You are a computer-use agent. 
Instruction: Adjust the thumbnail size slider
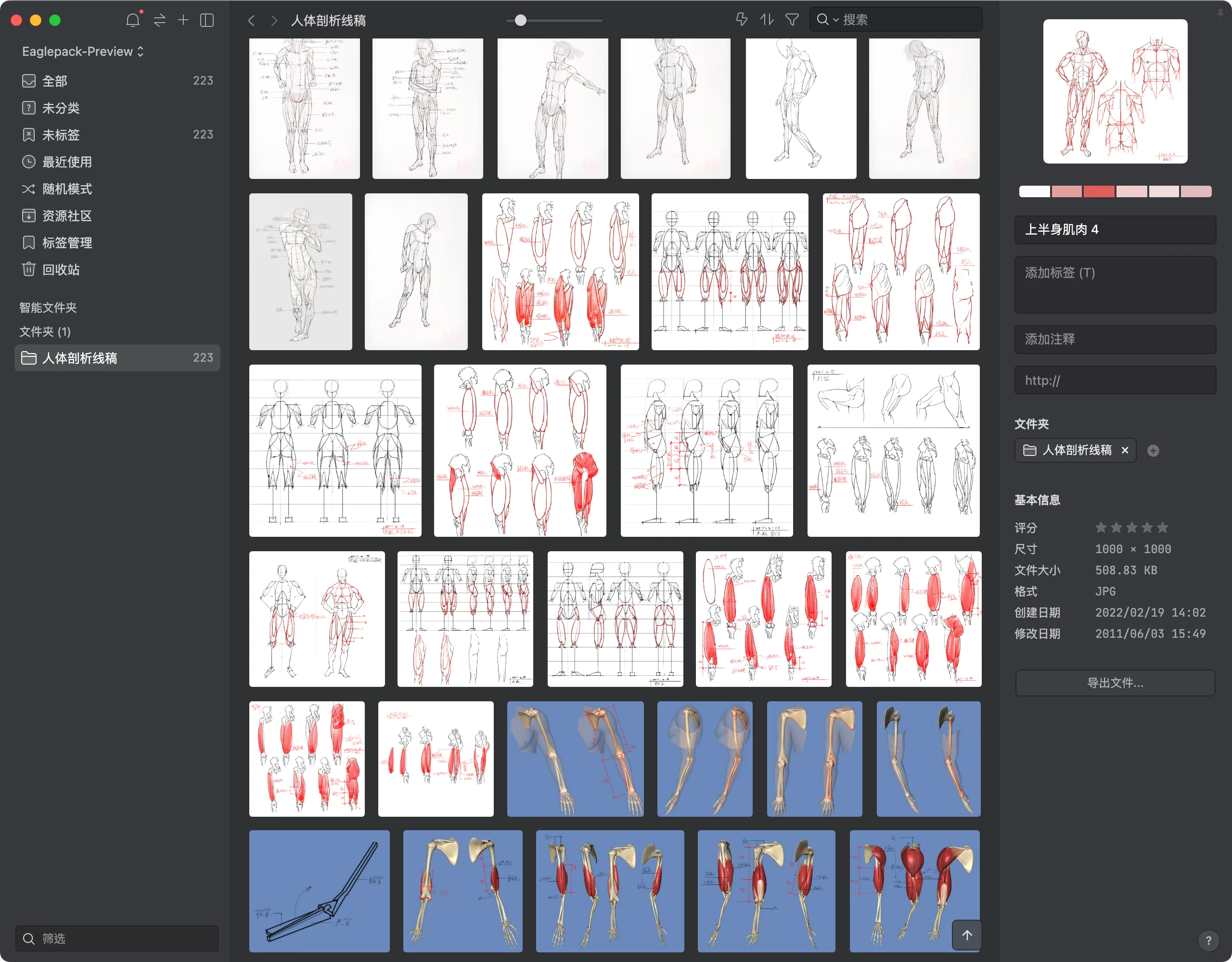click(x=521, y=20)
